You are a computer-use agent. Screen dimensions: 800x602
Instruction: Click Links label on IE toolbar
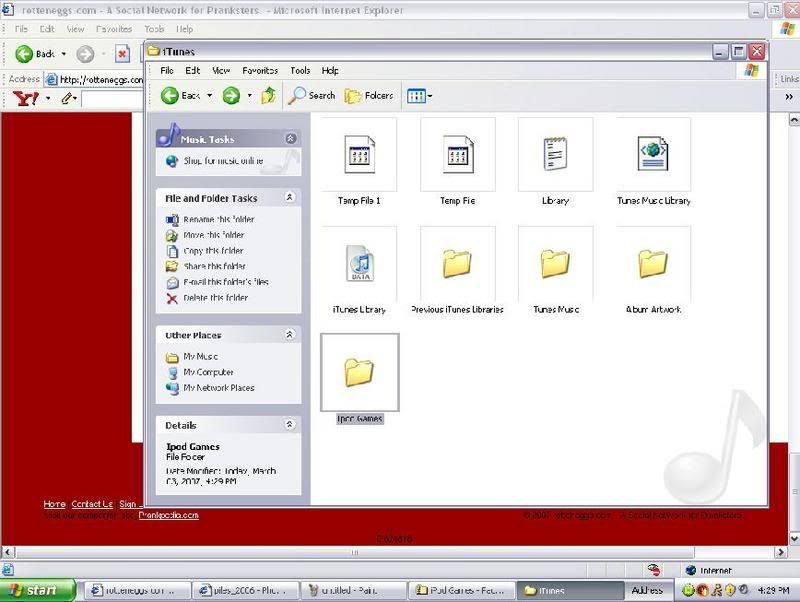click(x=789, y=79)
